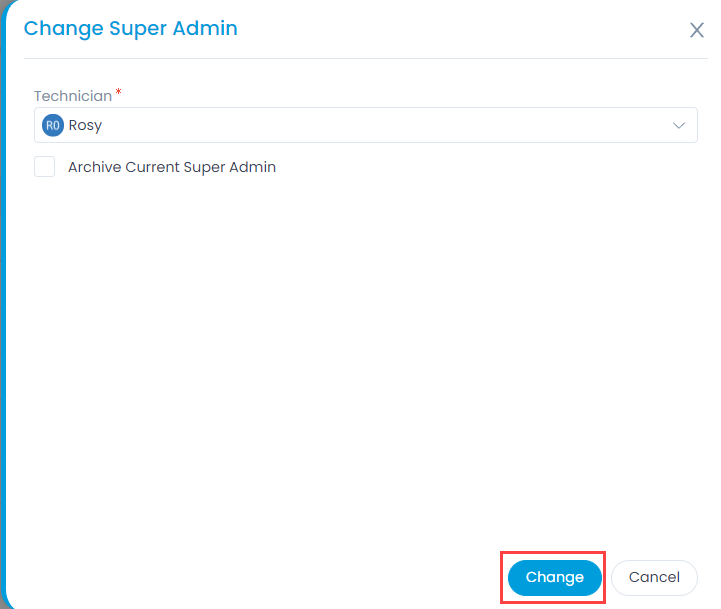
Task: Click the divider line below the dialog title
Action: click(x=366, y=58)
